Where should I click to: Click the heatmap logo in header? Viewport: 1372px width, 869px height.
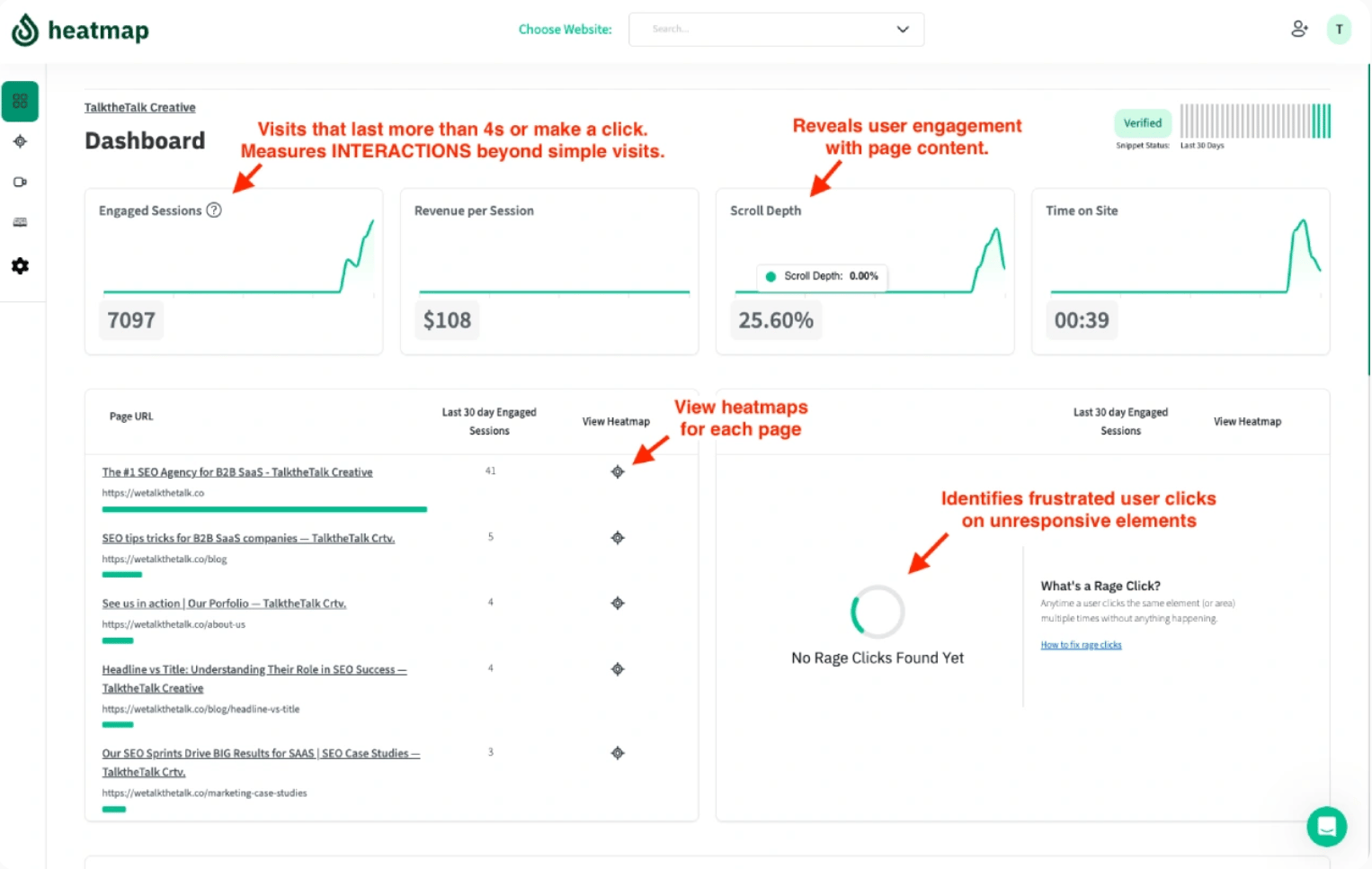point(80,30)
